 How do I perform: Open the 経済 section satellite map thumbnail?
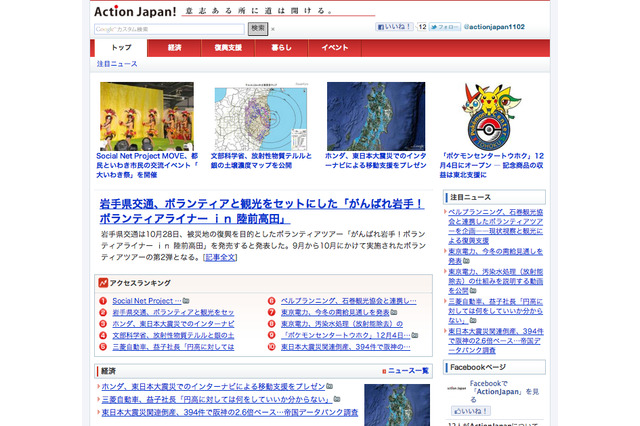[397, 405]
